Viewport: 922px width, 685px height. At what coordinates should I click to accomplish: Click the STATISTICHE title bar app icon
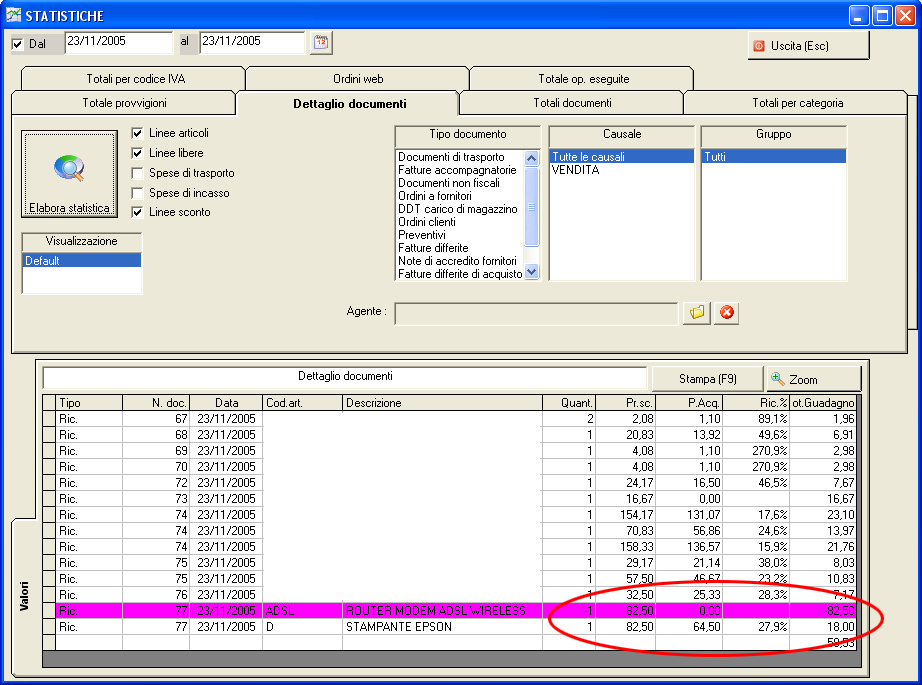[x=13, y=15]
